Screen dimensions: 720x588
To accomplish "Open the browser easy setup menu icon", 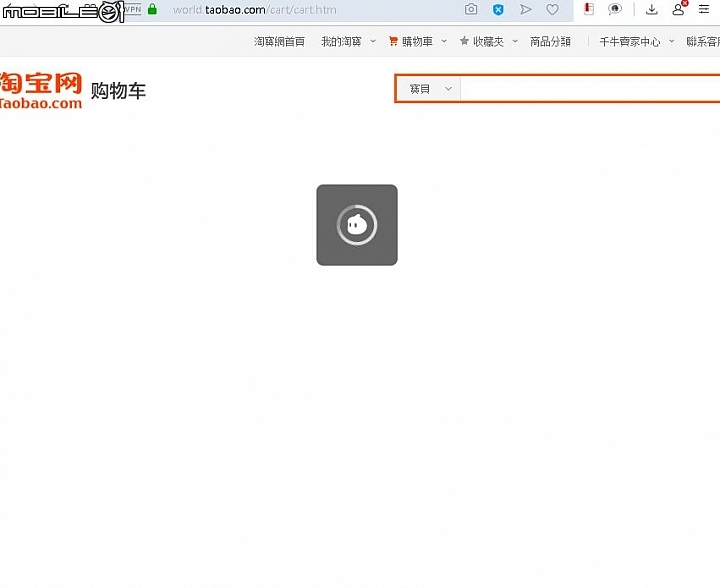I will [704, 9].
